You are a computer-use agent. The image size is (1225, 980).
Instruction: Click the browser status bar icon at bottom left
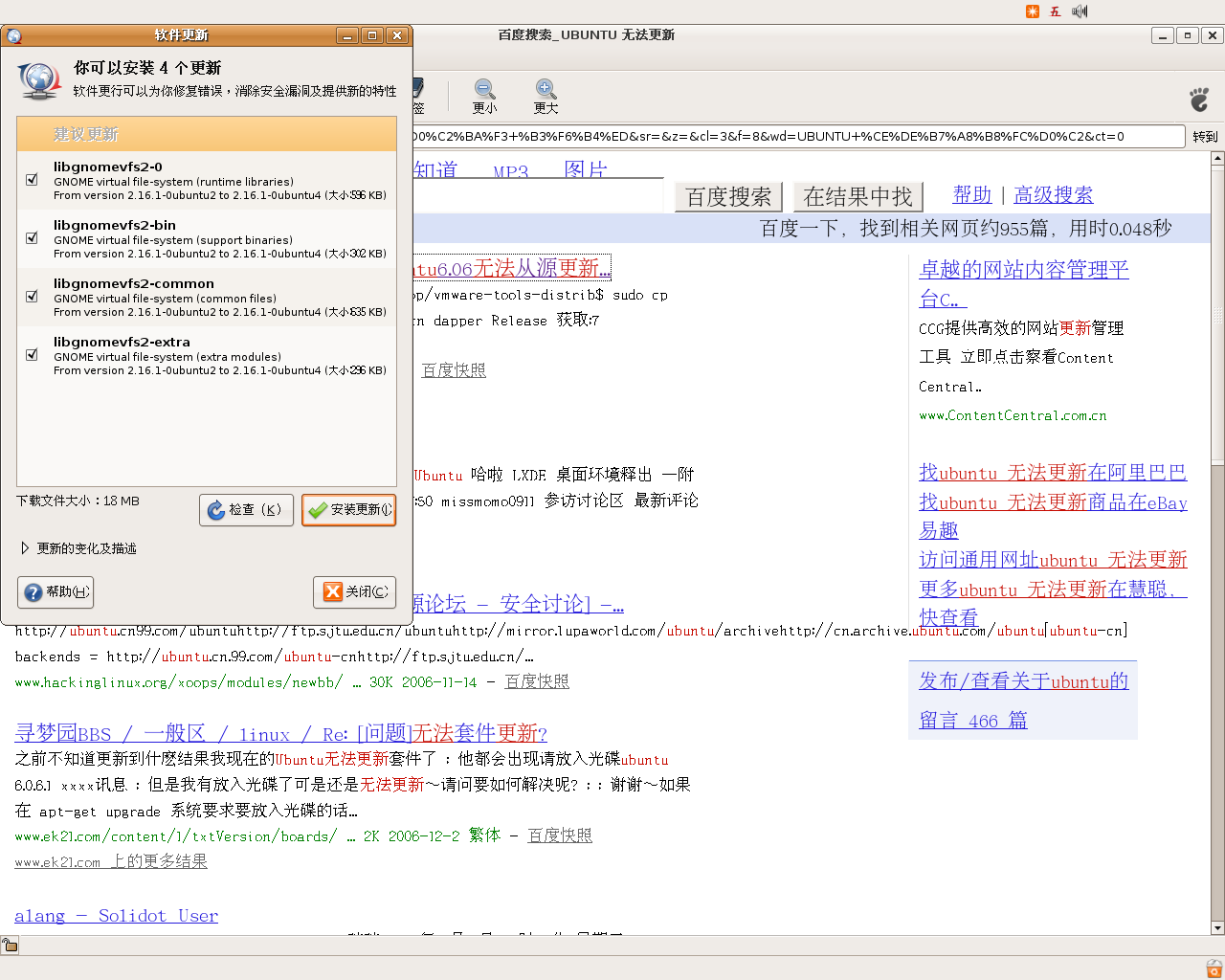[10, 946]
